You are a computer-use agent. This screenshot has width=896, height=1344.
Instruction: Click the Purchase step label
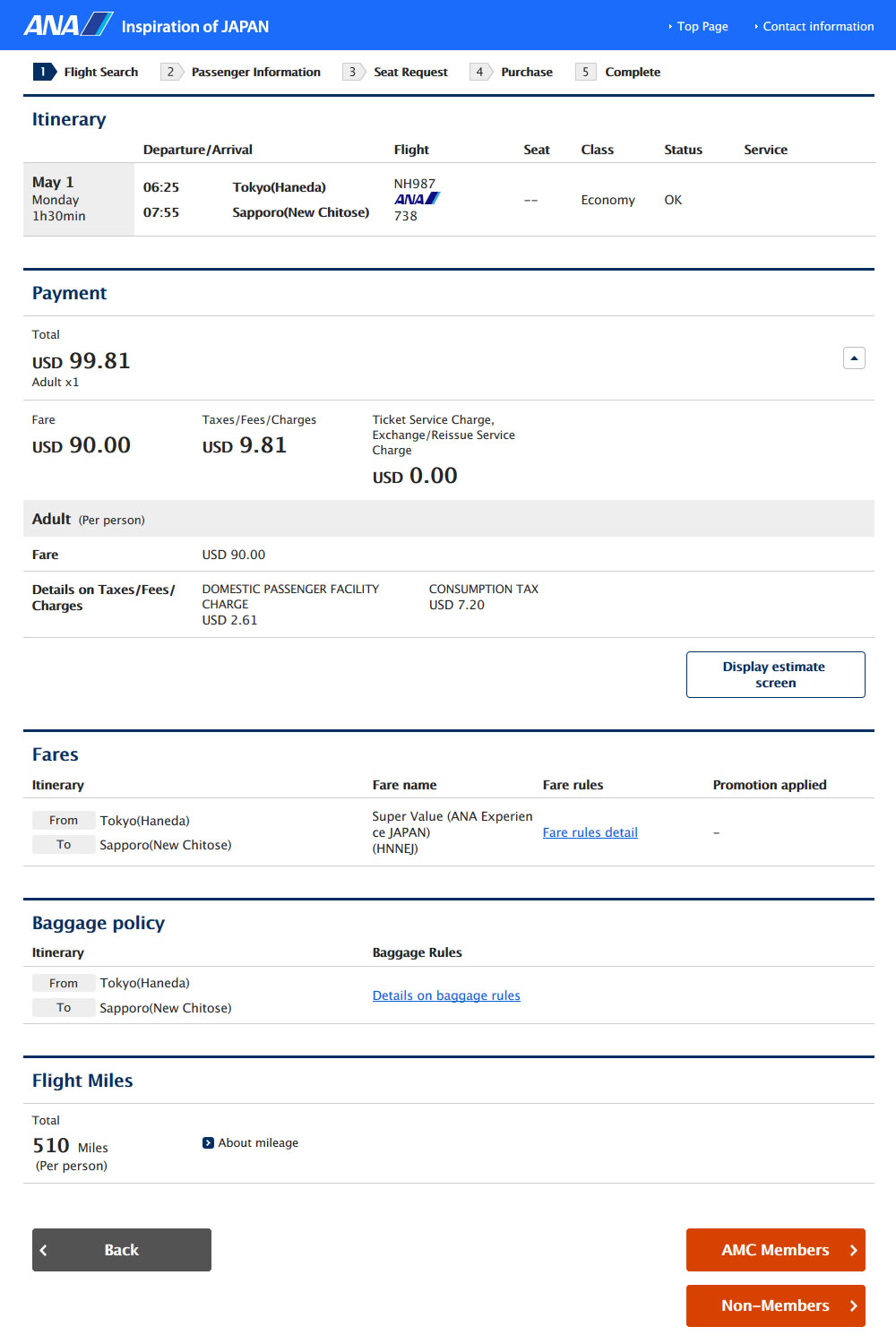click(x=527, y=72)
